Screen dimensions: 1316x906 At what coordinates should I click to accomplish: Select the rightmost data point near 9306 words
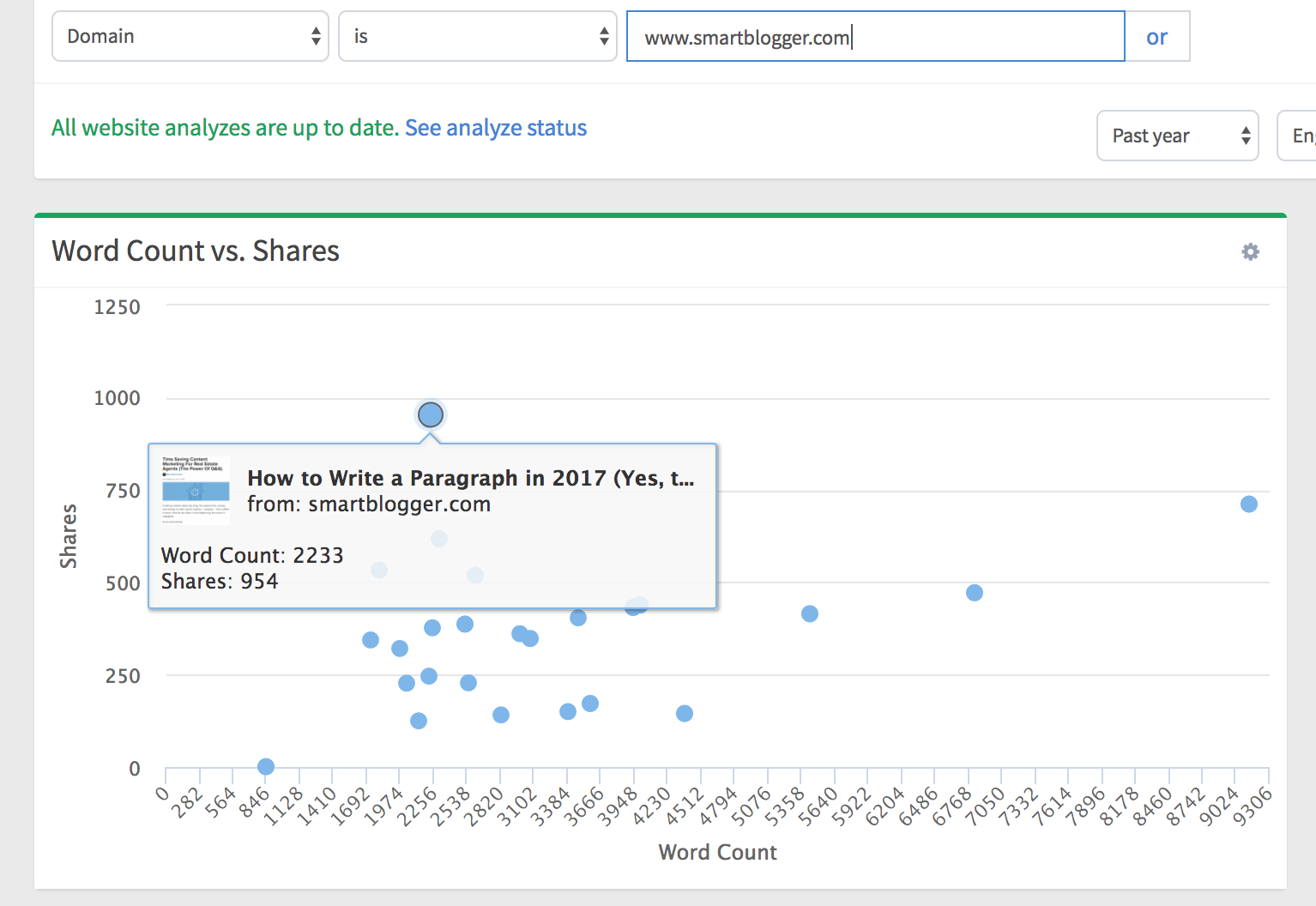[1249, 504]
